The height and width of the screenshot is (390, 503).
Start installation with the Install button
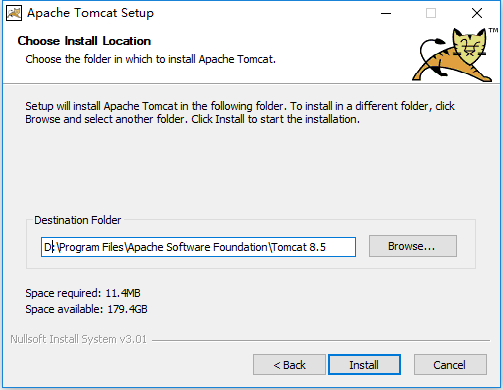pos(364,365)
